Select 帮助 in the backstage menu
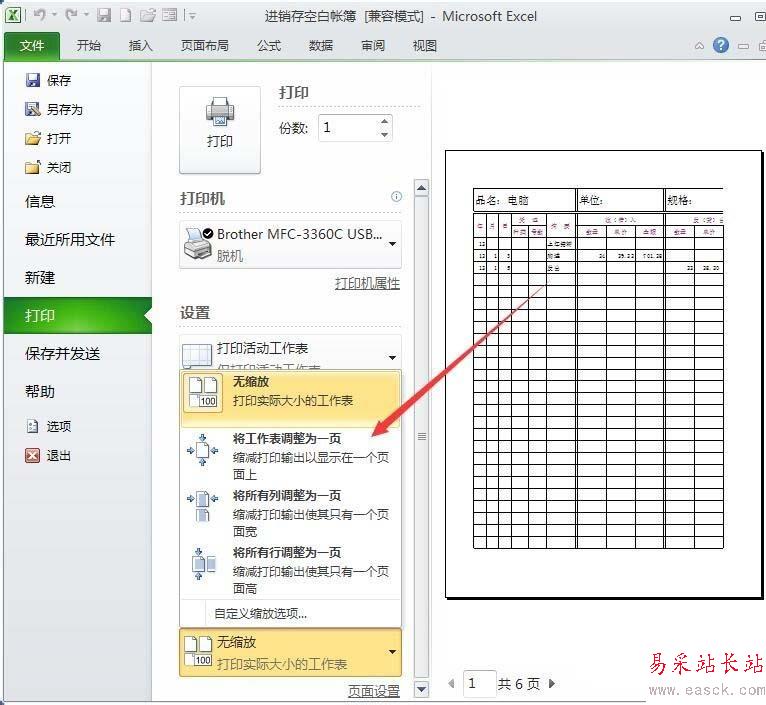The width and height of the screenshot is (766, 705). pos(40,391)
